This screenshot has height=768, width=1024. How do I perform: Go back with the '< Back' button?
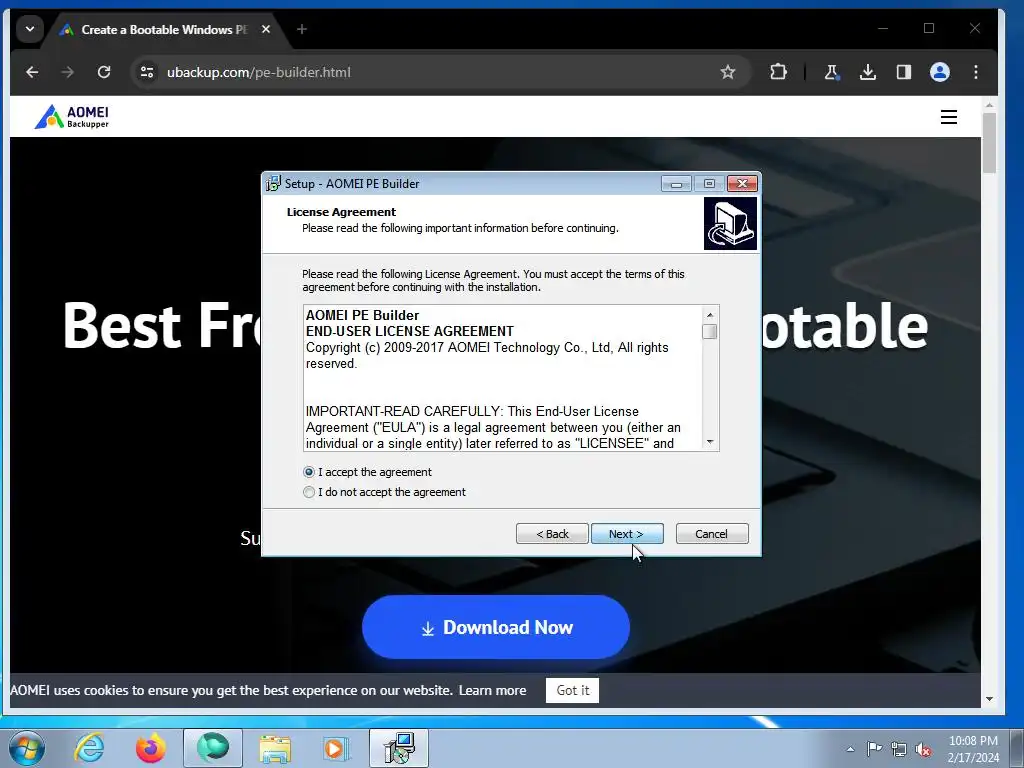coord(552,534)
